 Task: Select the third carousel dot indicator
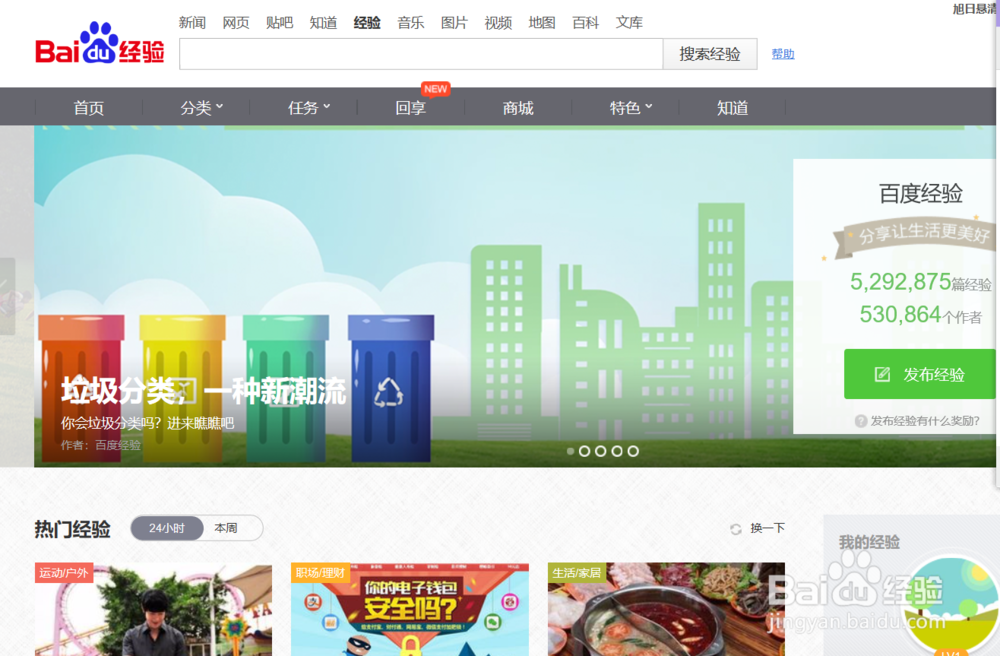(x=600, y=451)
